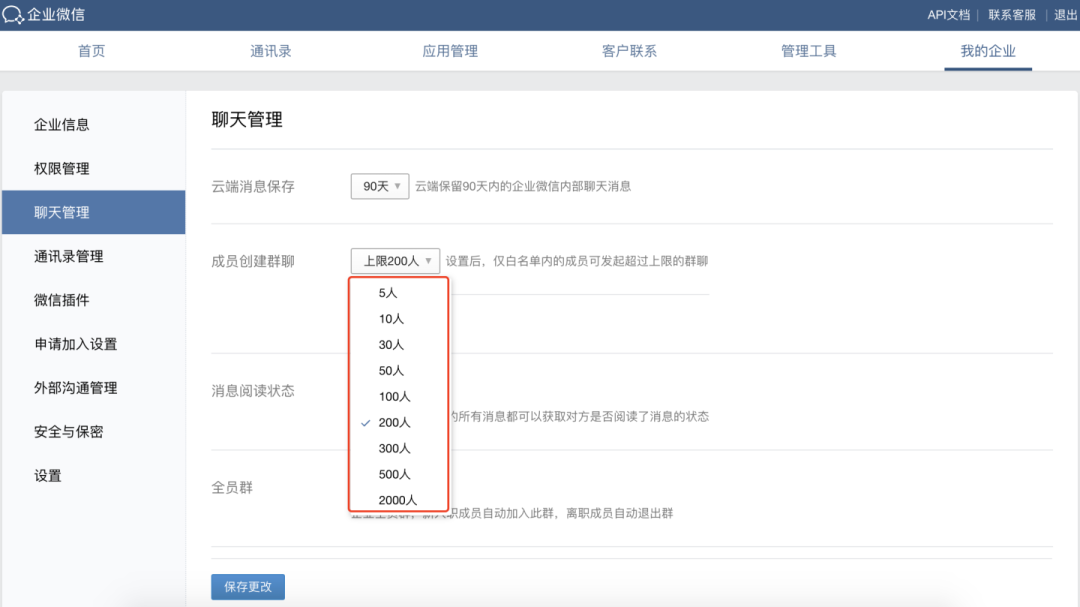Image resolution: width=1080 pixels, height=607 pixels.
Task: Go to 权限管理 in the sidebar
Action: coord(62,169)
